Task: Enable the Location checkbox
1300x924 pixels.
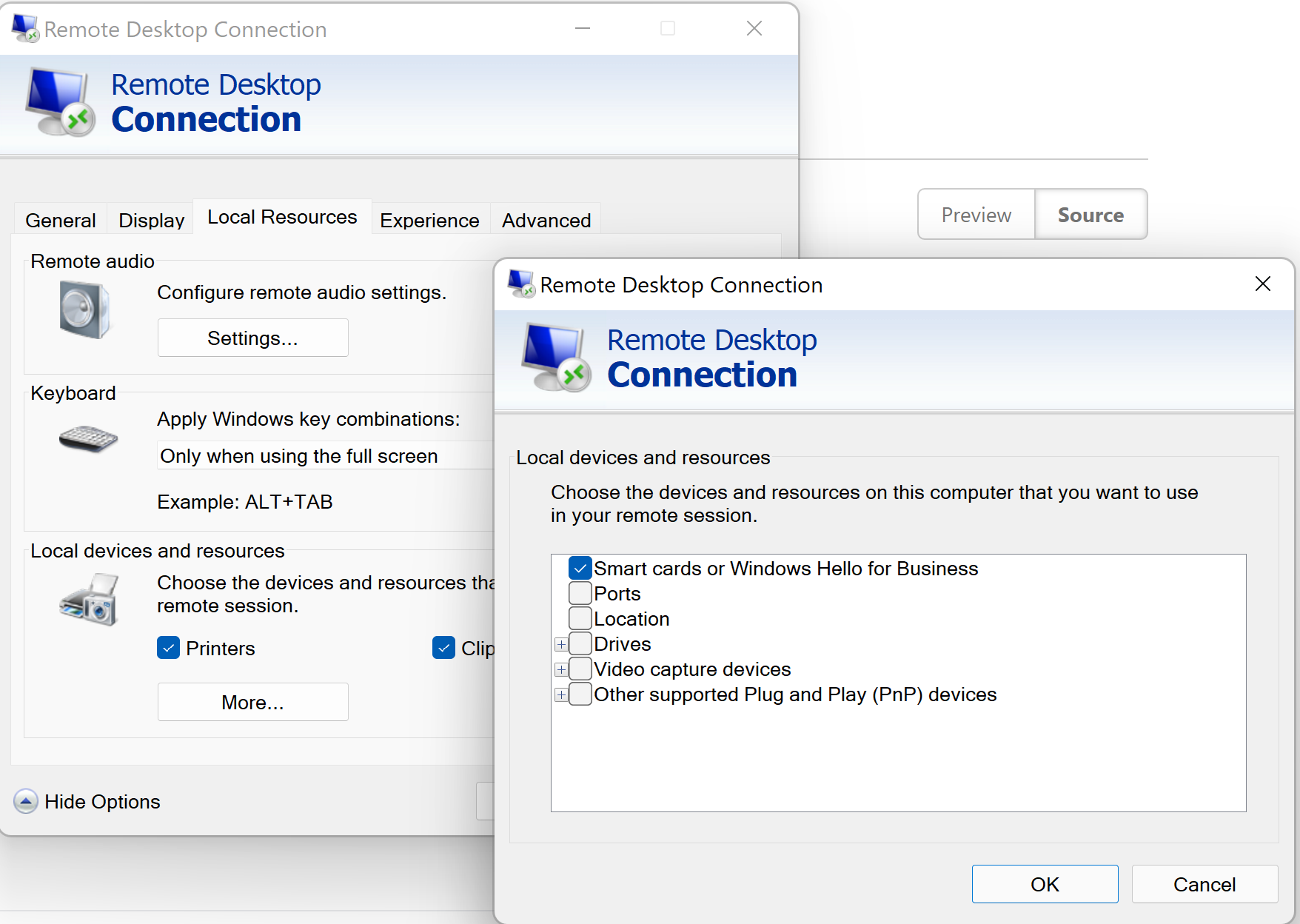Action: coord(580,618)
